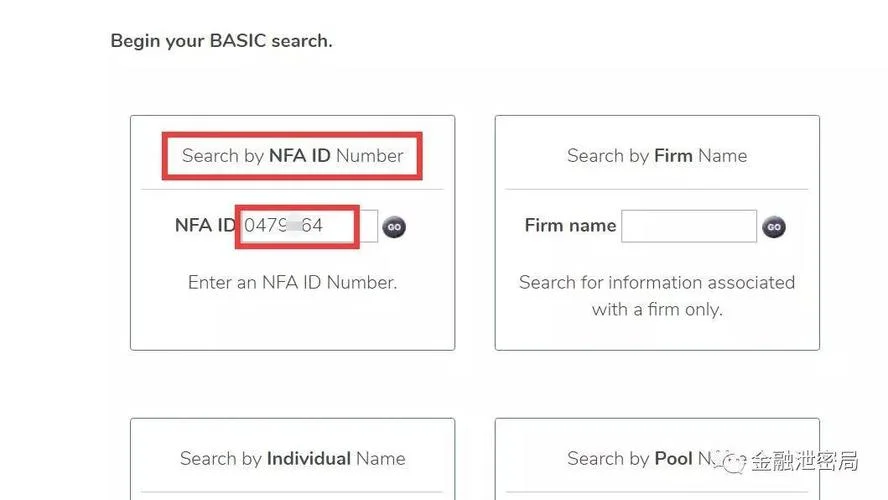Screen dimensions: 888x500
Task: Focus the Firm name input field
Action: (x=689, y=226)
